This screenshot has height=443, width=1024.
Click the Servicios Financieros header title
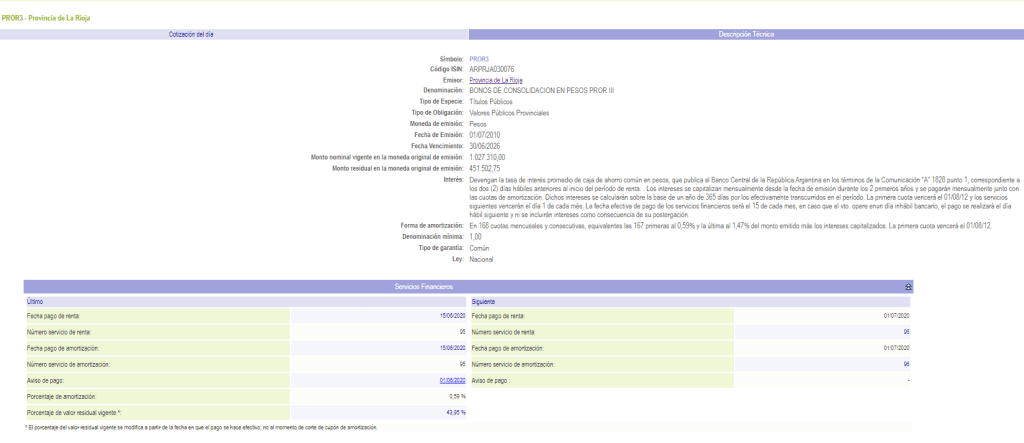(423, 287)
